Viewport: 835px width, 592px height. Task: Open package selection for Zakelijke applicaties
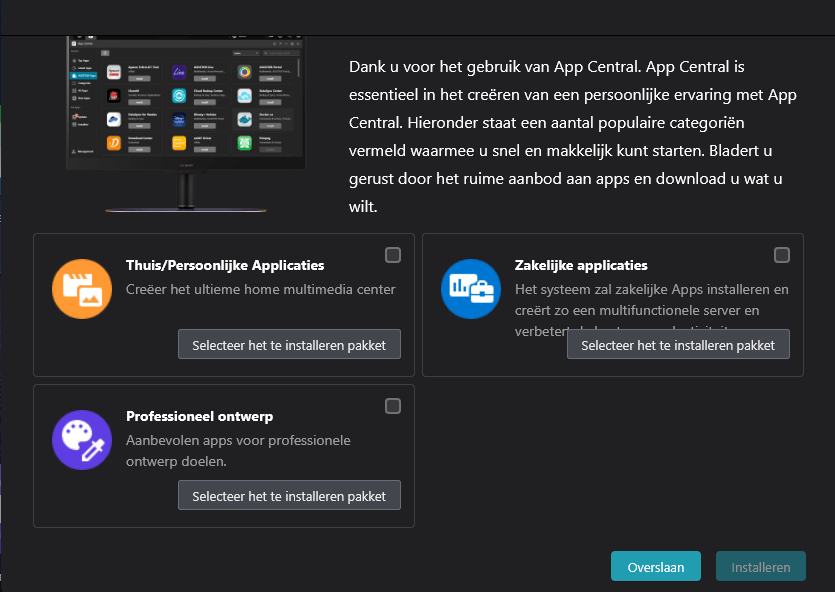point(678,344)
